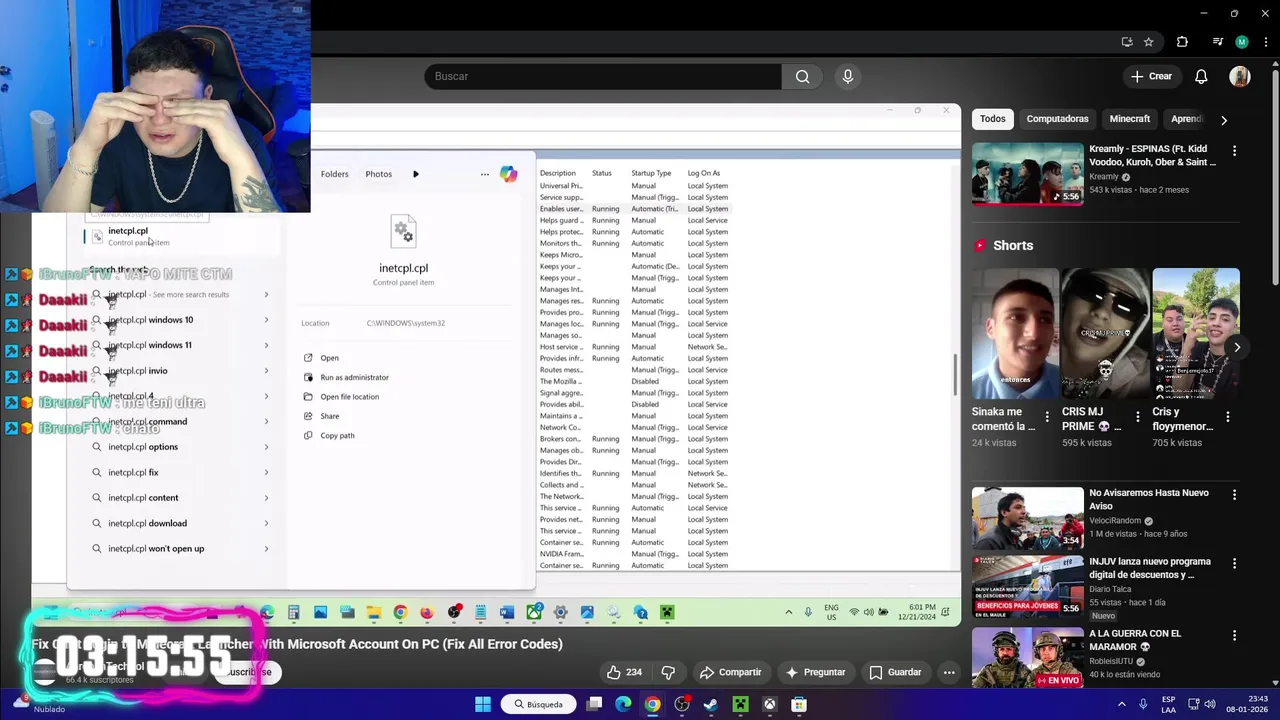The height and width of the screenshot is (720, 1280).
Task: Open the Windows Start button
Action: (x=483, y=705)
